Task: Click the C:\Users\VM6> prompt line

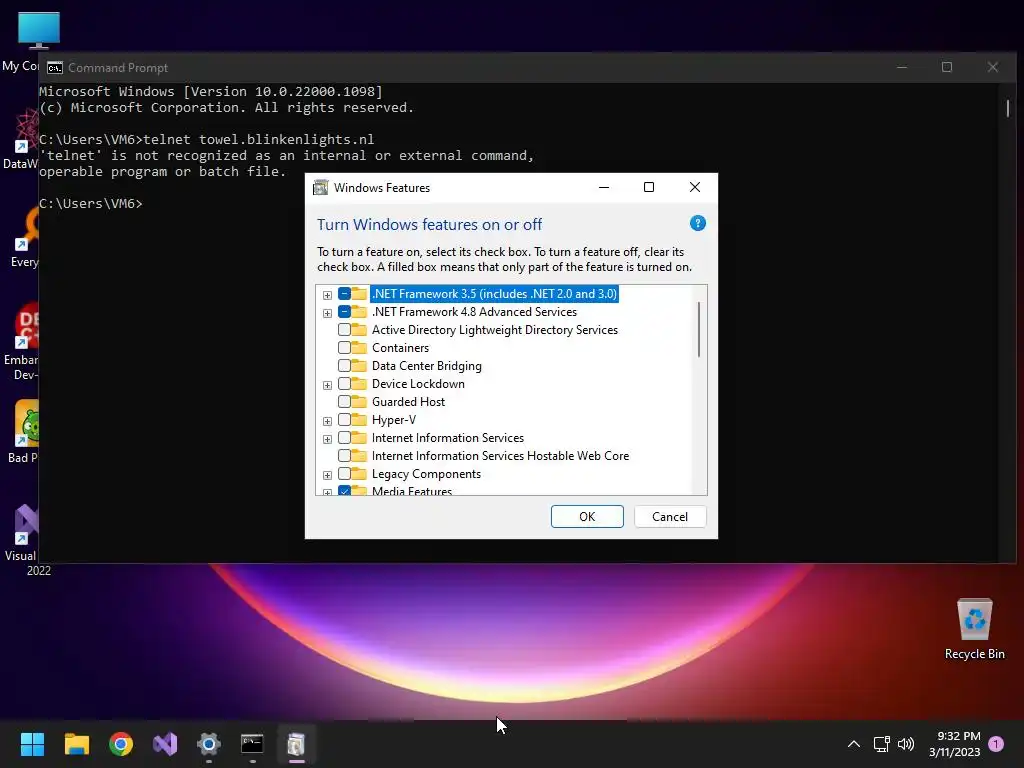Action: (x=91, y=203)
